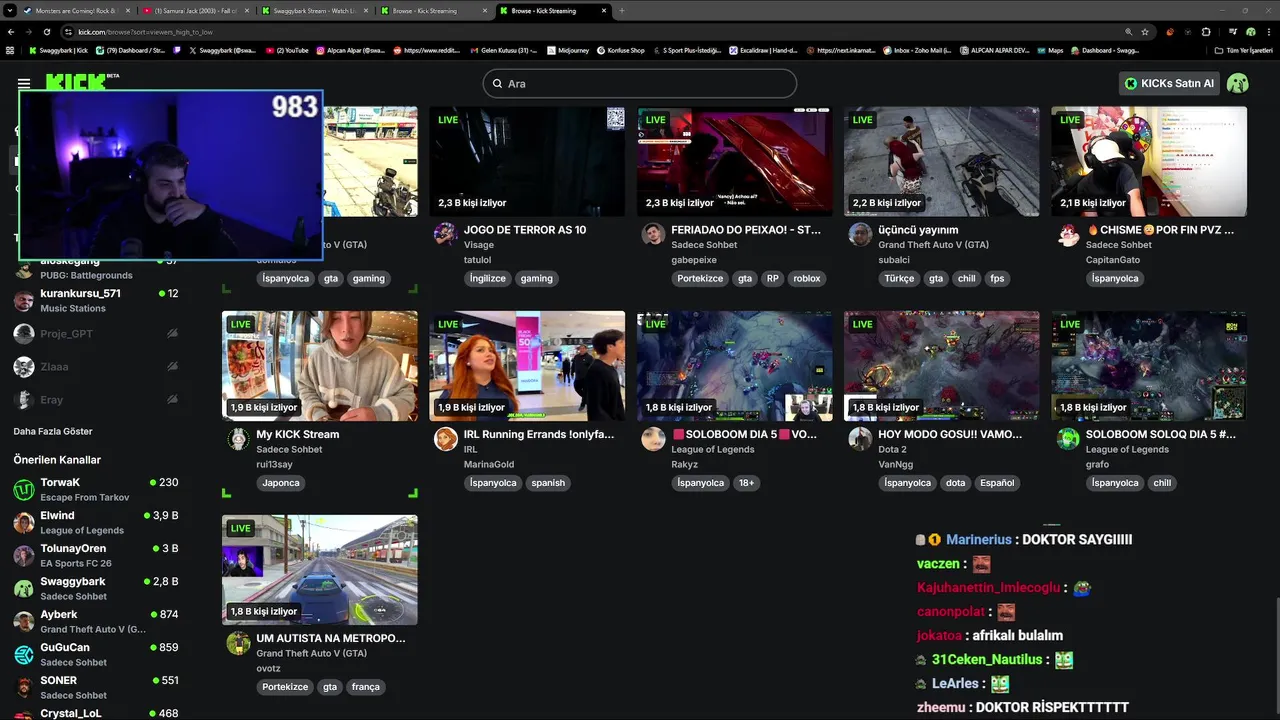Open the YouTube bookmark
The height and width of the screenshot is (720, 1280).
(x=287, y=50)
